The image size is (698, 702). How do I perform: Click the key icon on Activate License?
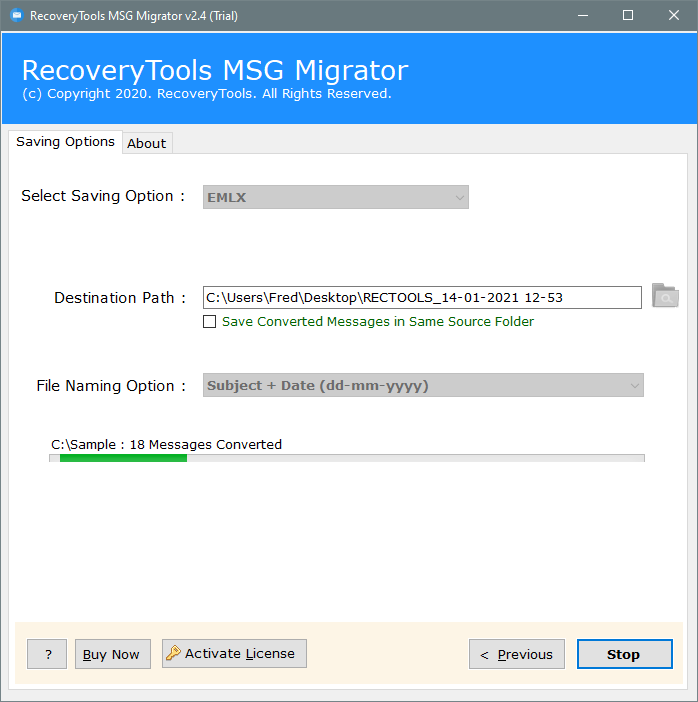pyautogui.click(x=173, y=653)
